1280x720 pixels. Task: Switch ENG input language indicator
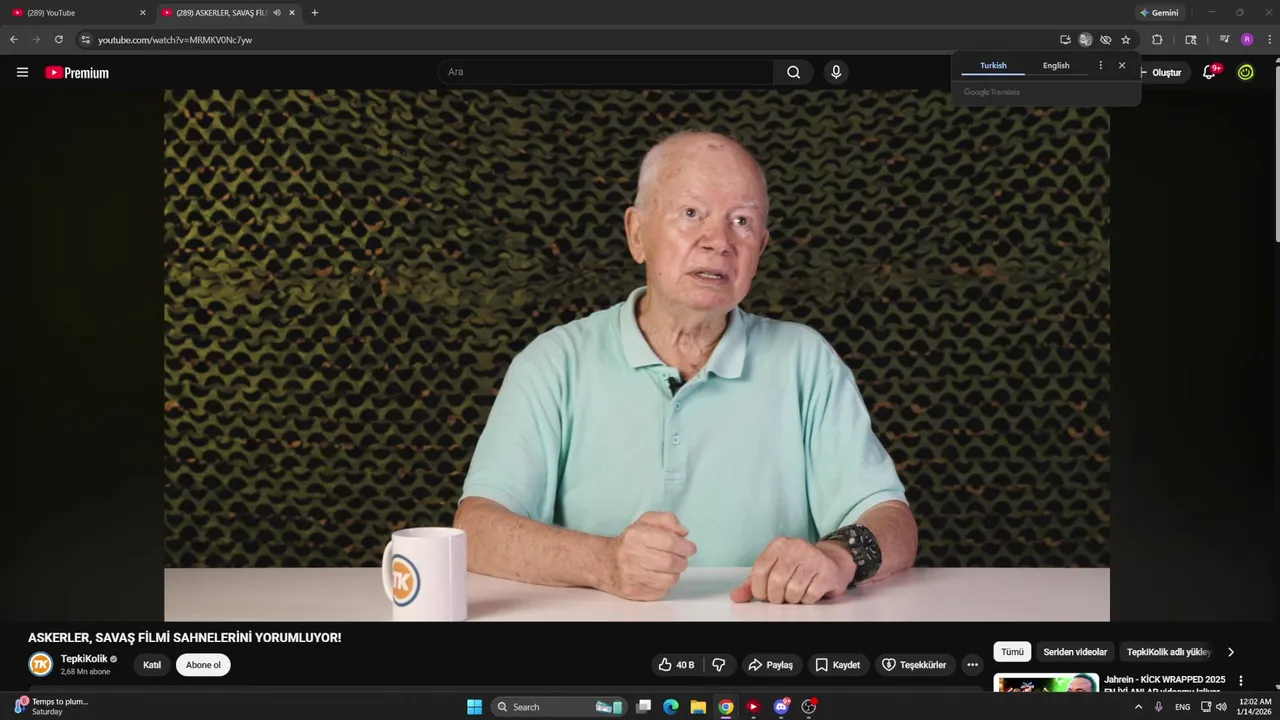[1183, 707]
